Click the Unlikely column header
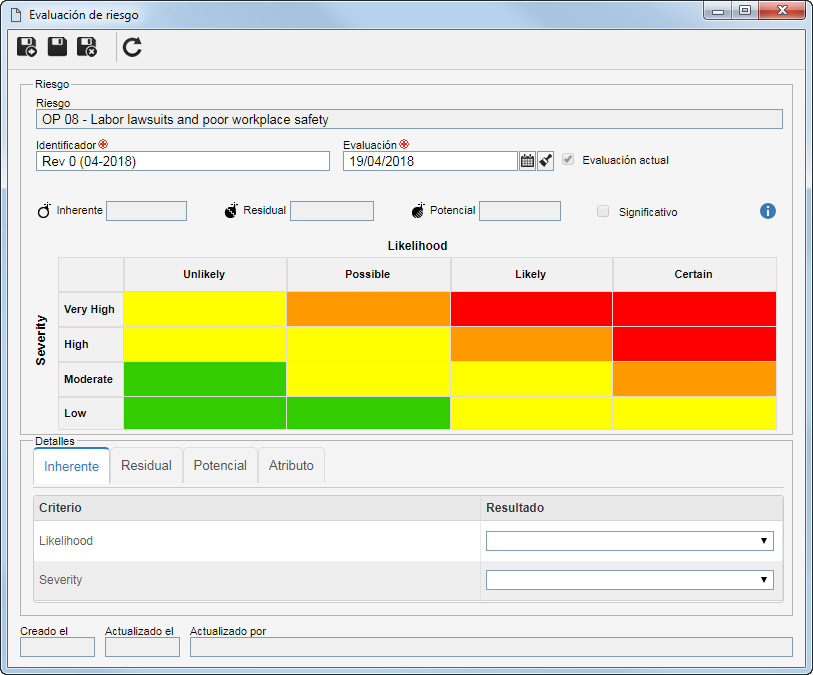 coord(205,274)
